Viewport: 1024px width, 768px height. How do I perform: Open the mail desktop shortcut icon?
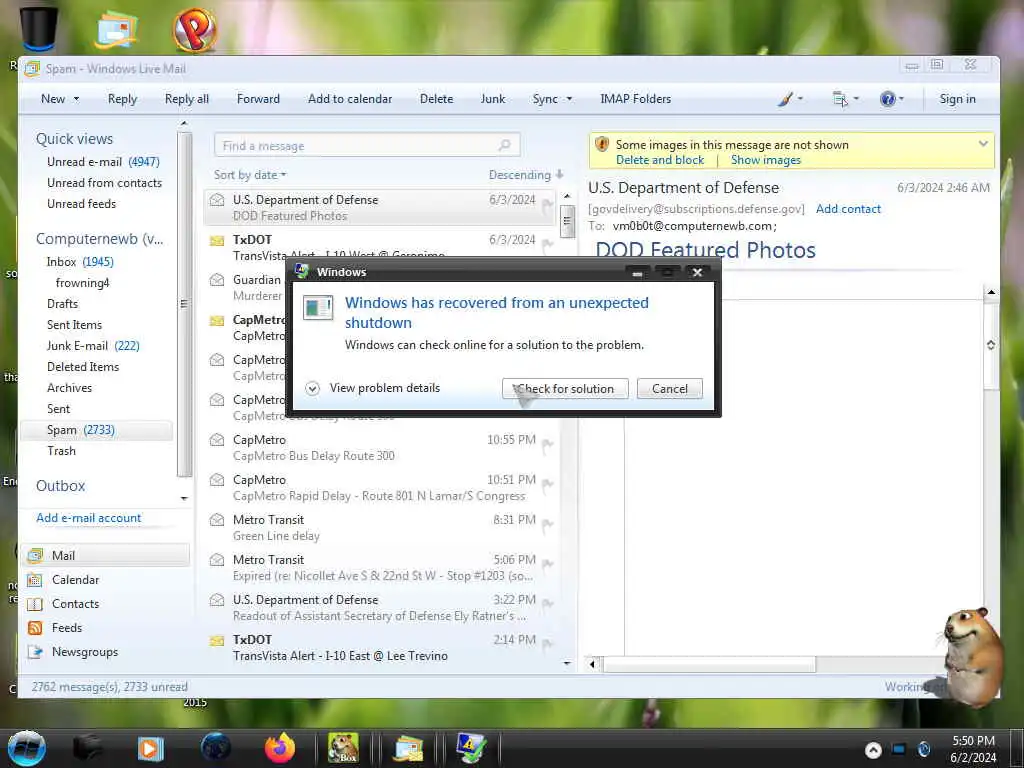click(116, 29)
